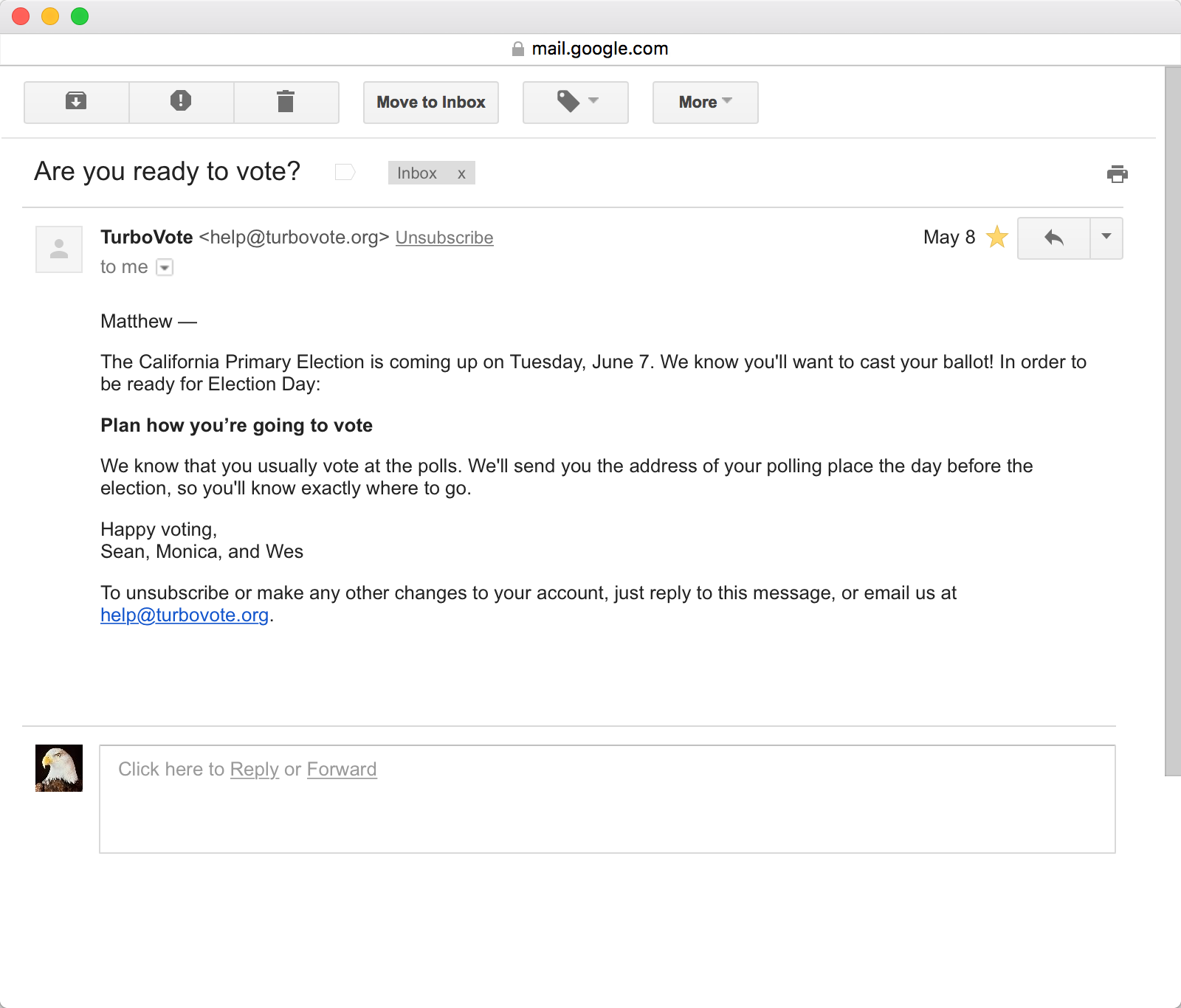The width and height of the screenshot is (1181, 1008).
Task: Click the TurboVote sender avatar placeholder
Action: (59, 249)
